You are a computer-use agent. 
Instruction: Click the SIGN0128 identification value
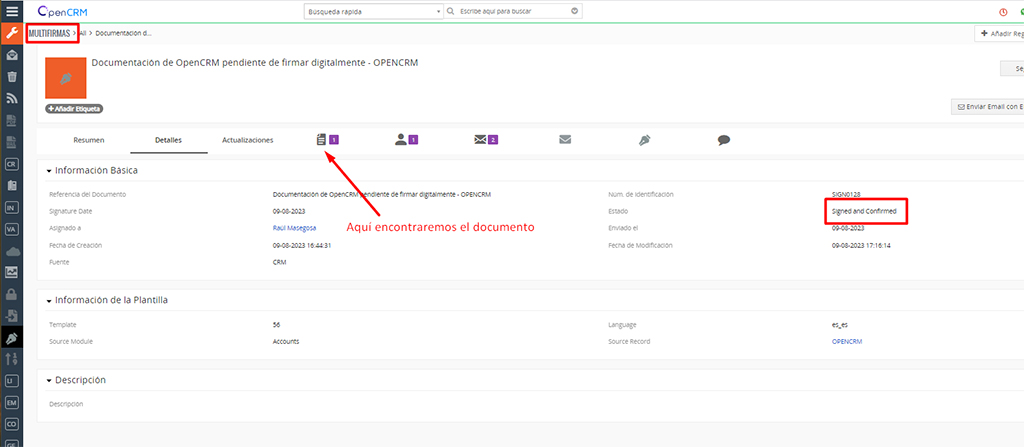(x=846, y=194)
